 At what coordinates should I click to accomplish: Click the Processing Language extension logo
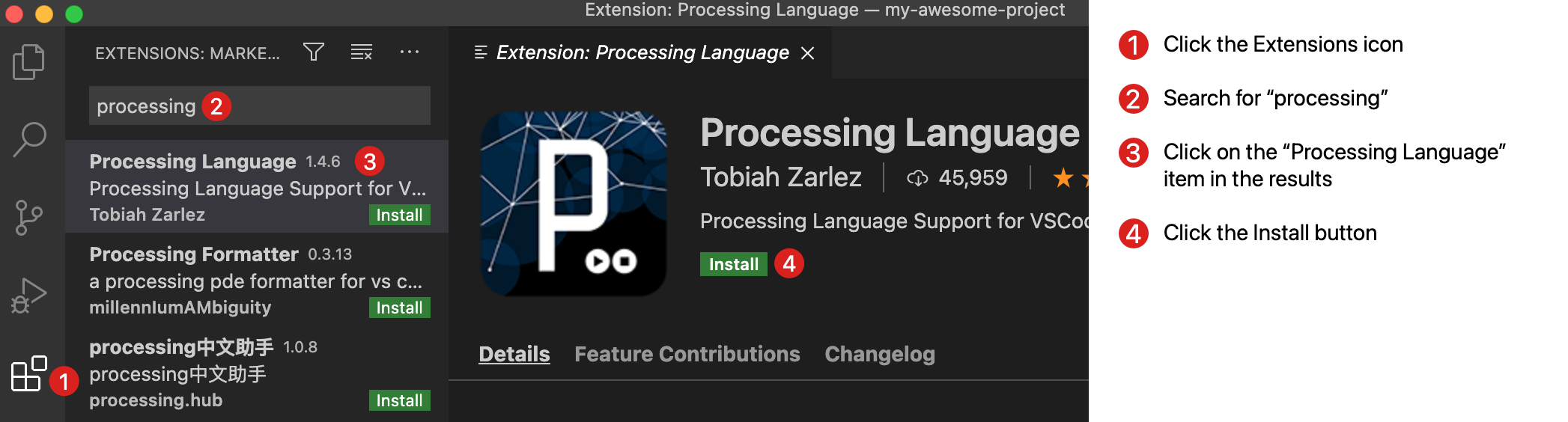[x=573, y=204]
